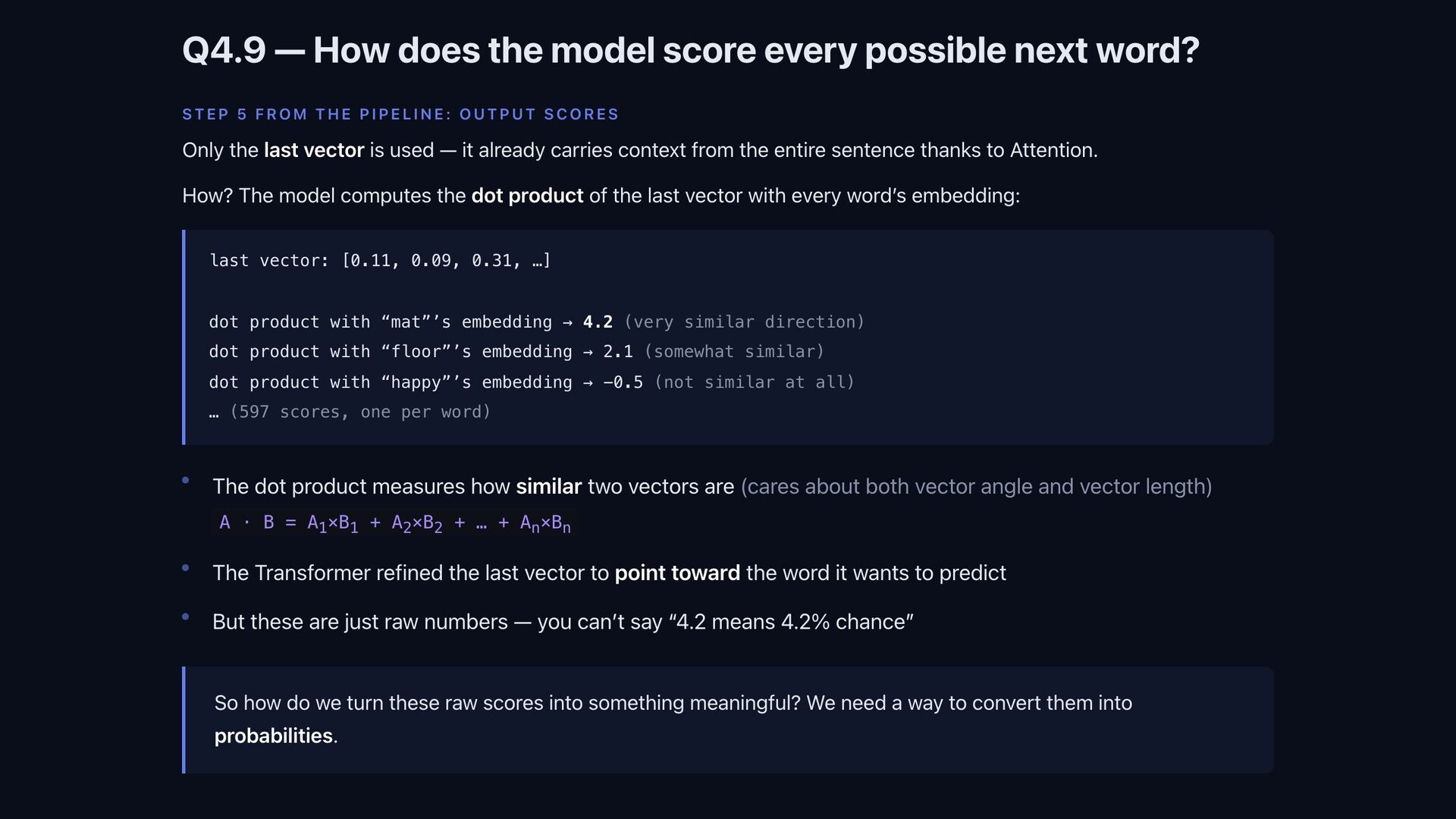Click the Q4.9 slide title heading
Screen dimensions: 1456x819
pos(690,50)
